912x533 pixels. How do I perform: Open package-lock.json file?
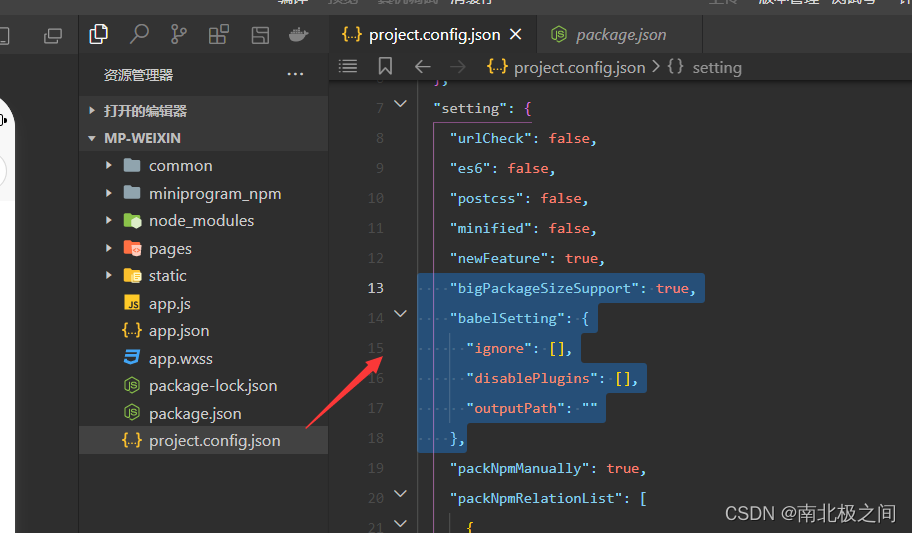point(204,386)
